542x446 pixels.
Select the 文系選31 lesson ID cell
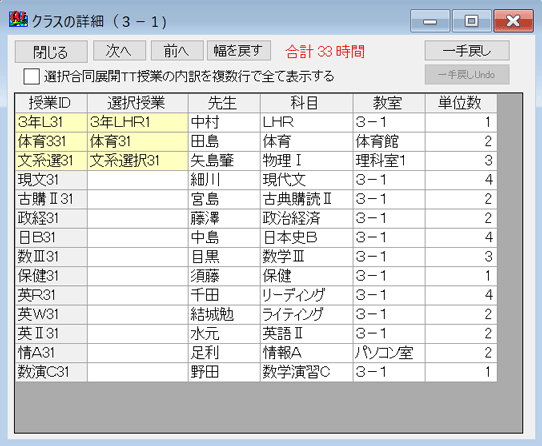coord(51,161)
